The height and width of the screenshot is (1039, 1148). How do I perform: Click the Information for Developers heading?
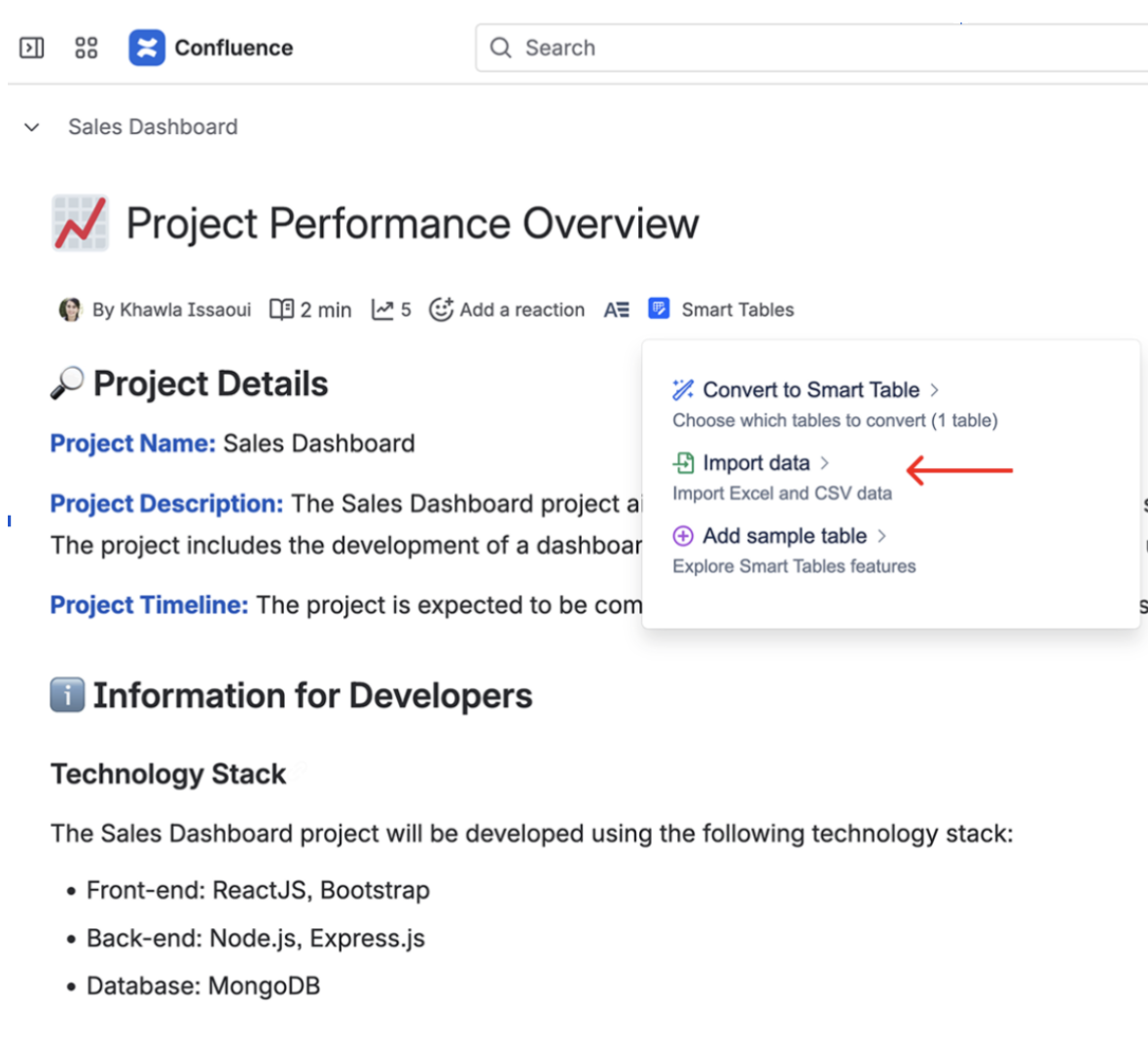312,696
